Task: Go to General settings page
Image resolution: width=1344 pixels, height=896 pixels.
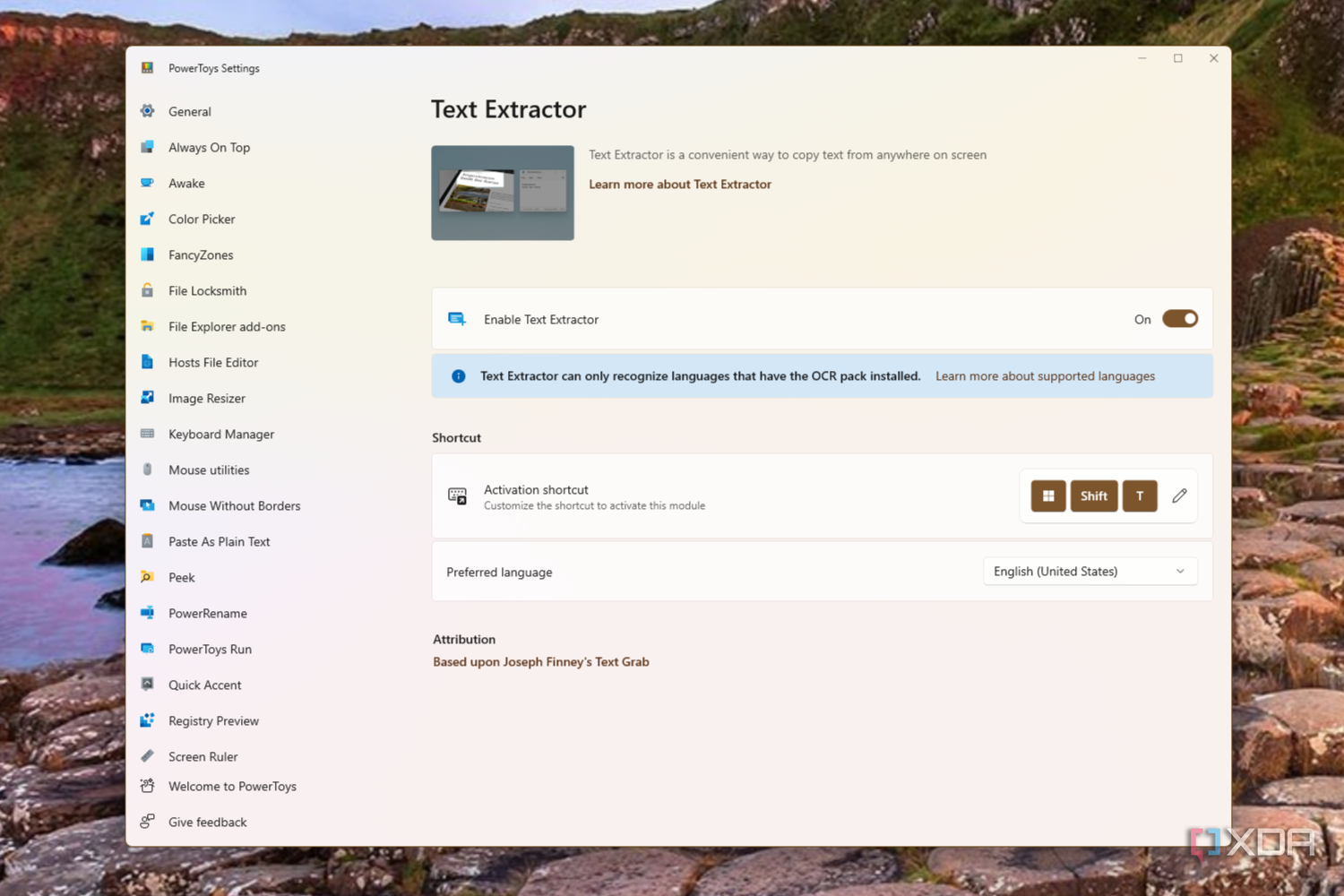Action: tap(190, 111)
